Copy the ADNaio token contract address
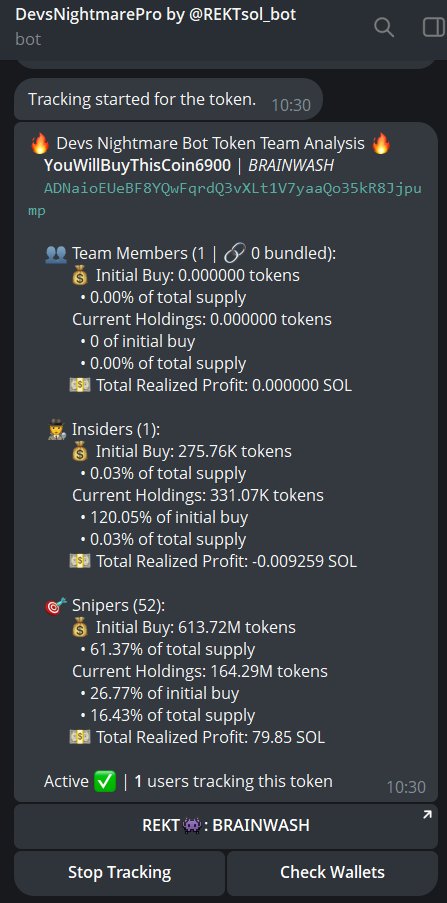Viewport: 447px width, 903px height. (225, 200)
